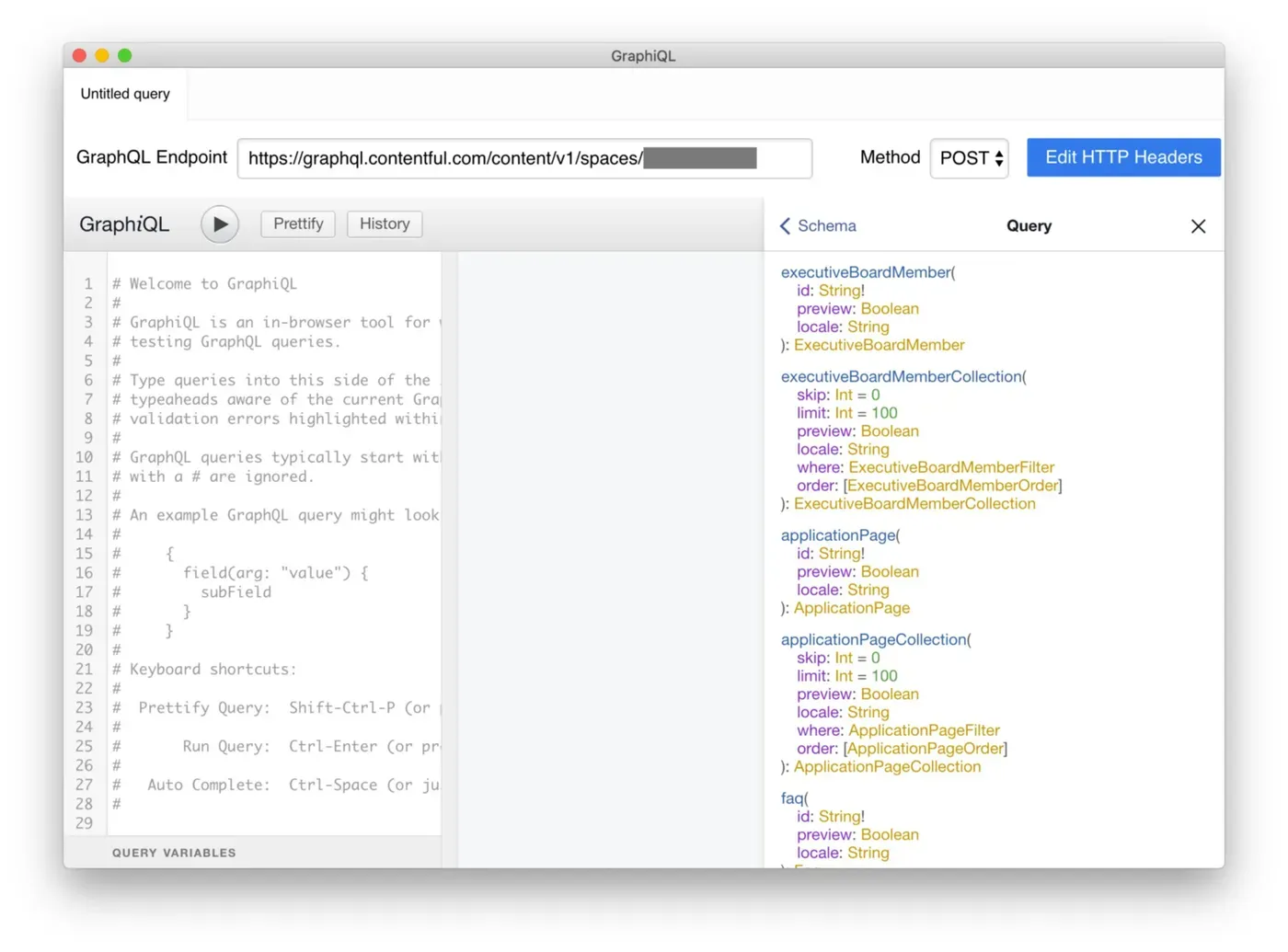The image size is (1288, 952).
Task: Open the ExecutiveBoardMember return type
Action: 879,345
